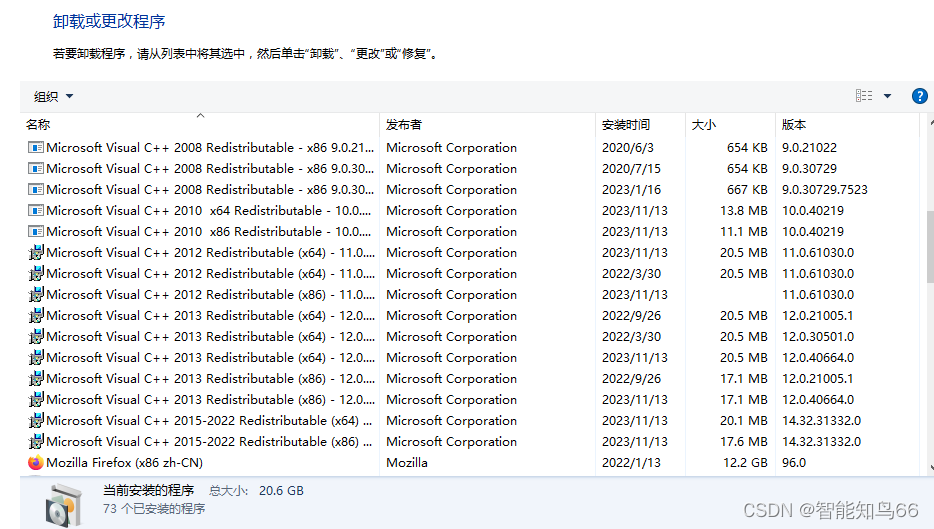
Task: Sort by the 大小 column header
Action: [x=730, y=125]
